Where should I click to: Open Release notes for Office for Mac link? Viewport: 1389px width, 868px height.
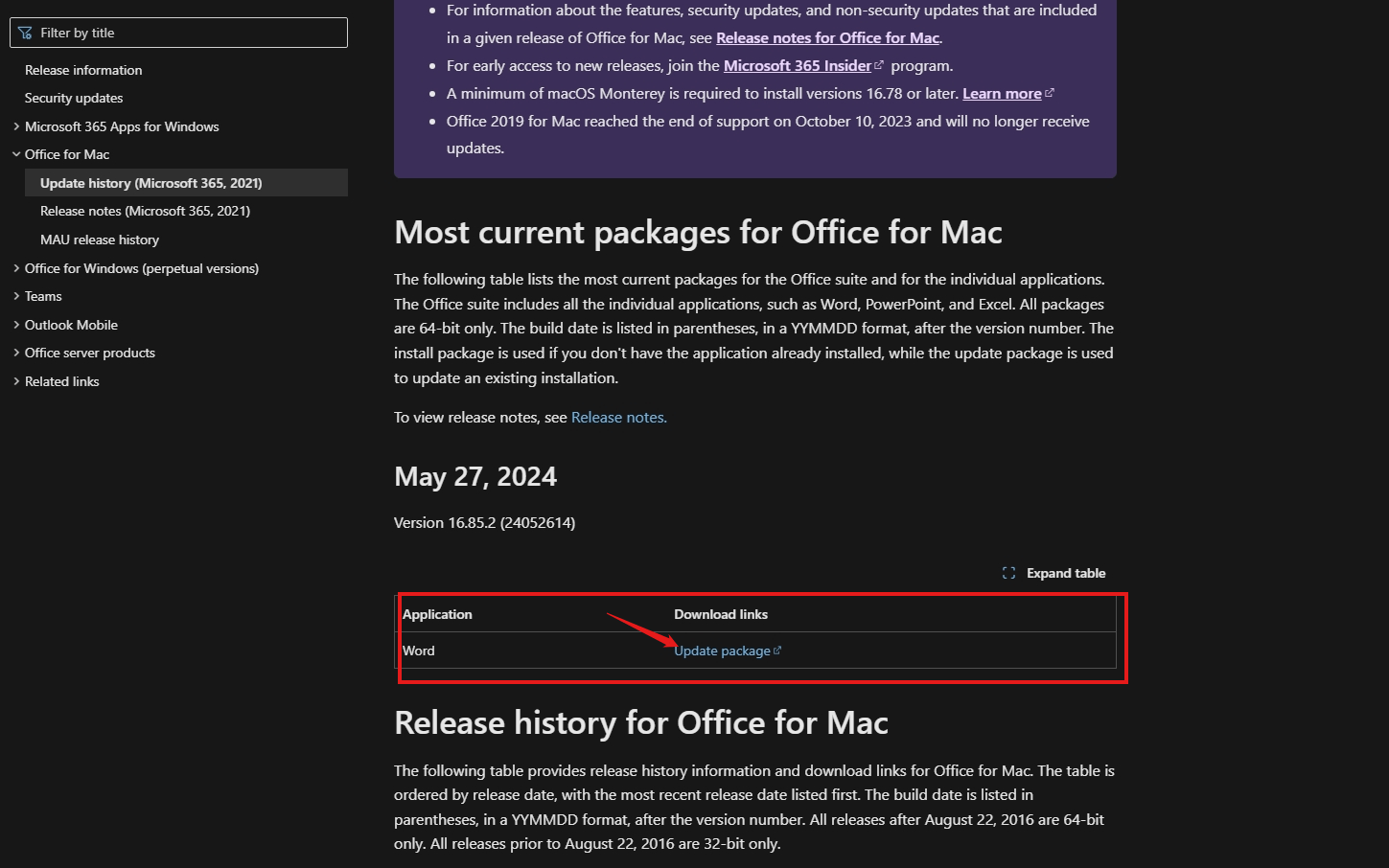[x=827, y=37]
